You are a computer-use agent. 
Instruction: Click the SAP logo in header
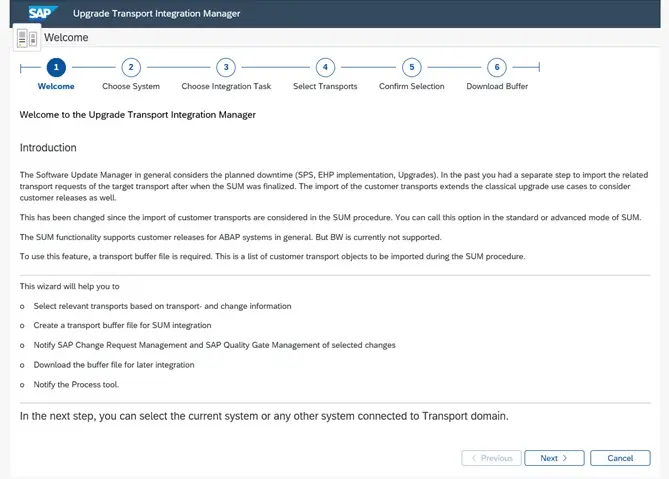click(42, 13)
